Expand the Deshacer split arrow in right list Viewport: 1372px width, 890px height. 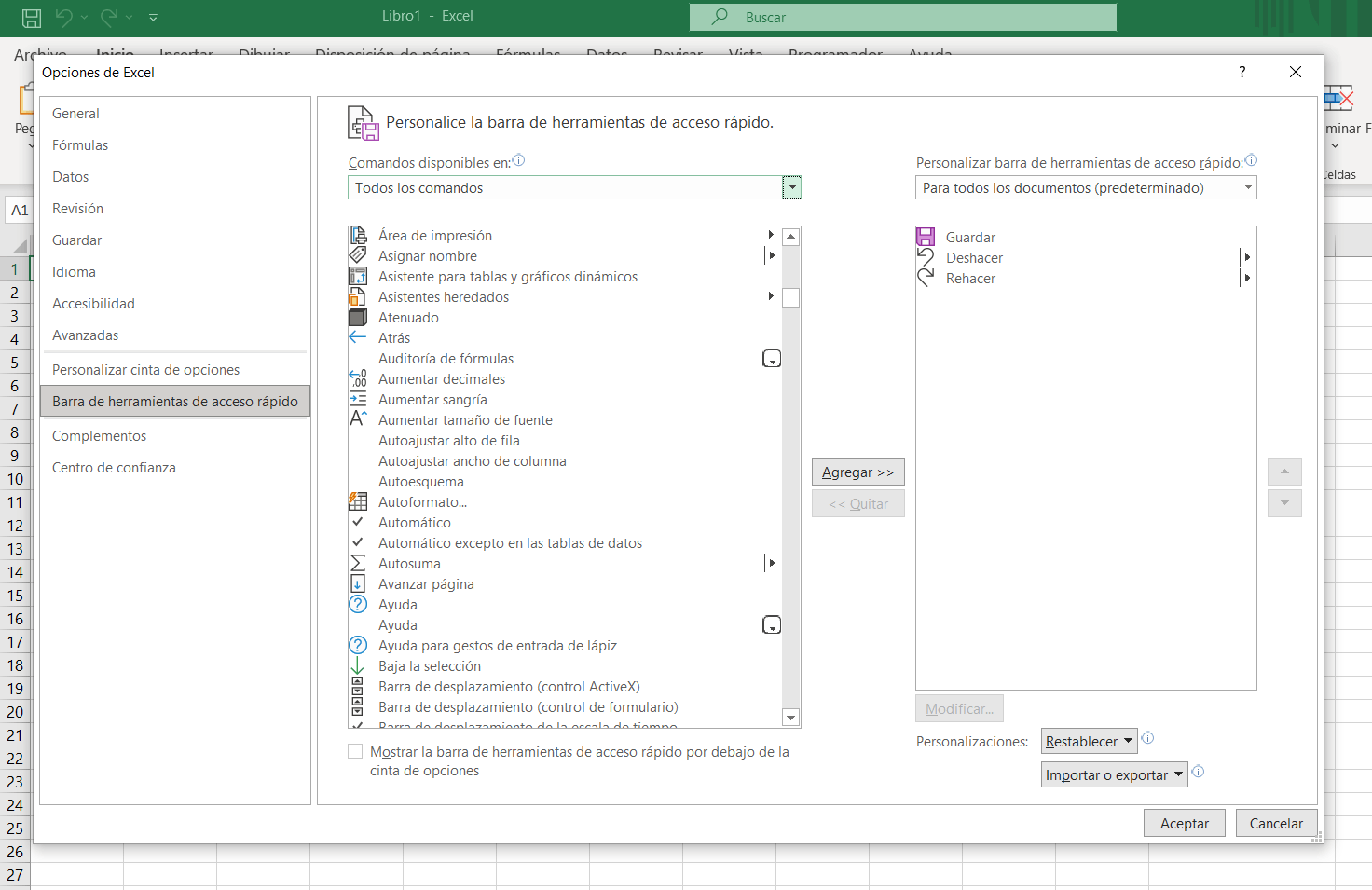click(1246, 257)
